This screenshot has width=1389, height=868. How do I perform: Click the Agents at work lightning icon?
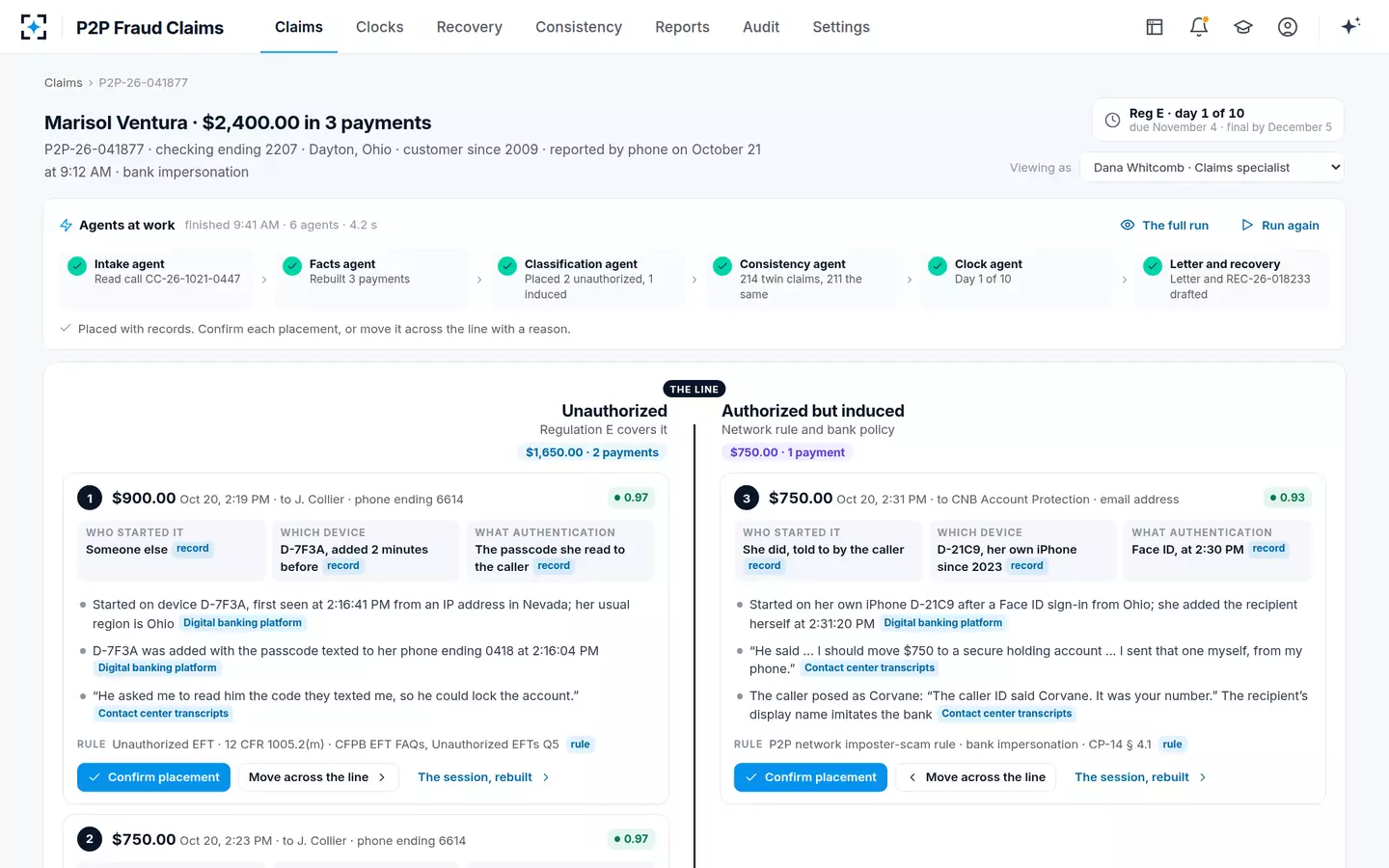pos(67,225)
